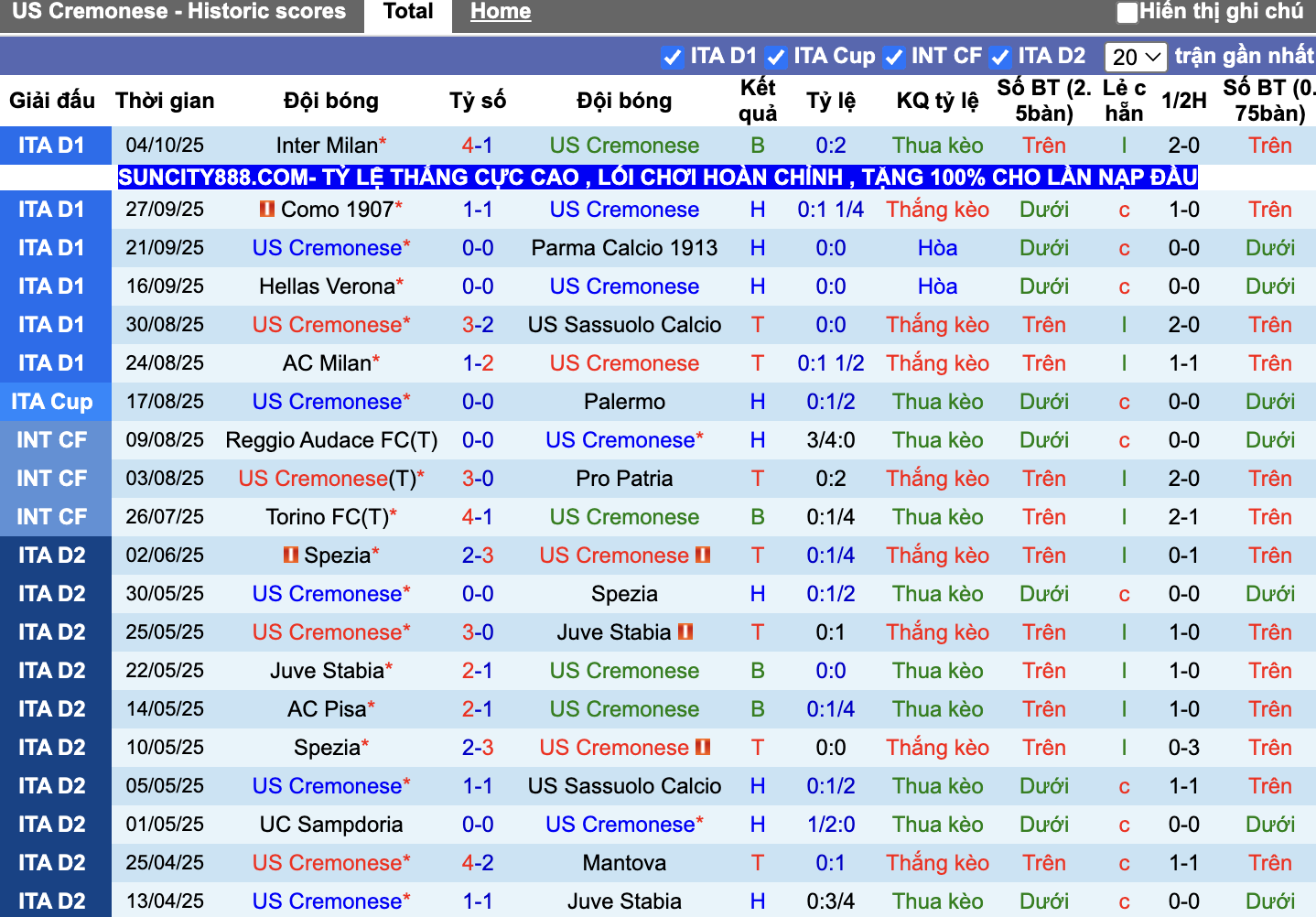Screen dimensions: 1316x917
Task: Enable the 'Hiển thị ghi chú' checkbox
Action: point(1127,12)
